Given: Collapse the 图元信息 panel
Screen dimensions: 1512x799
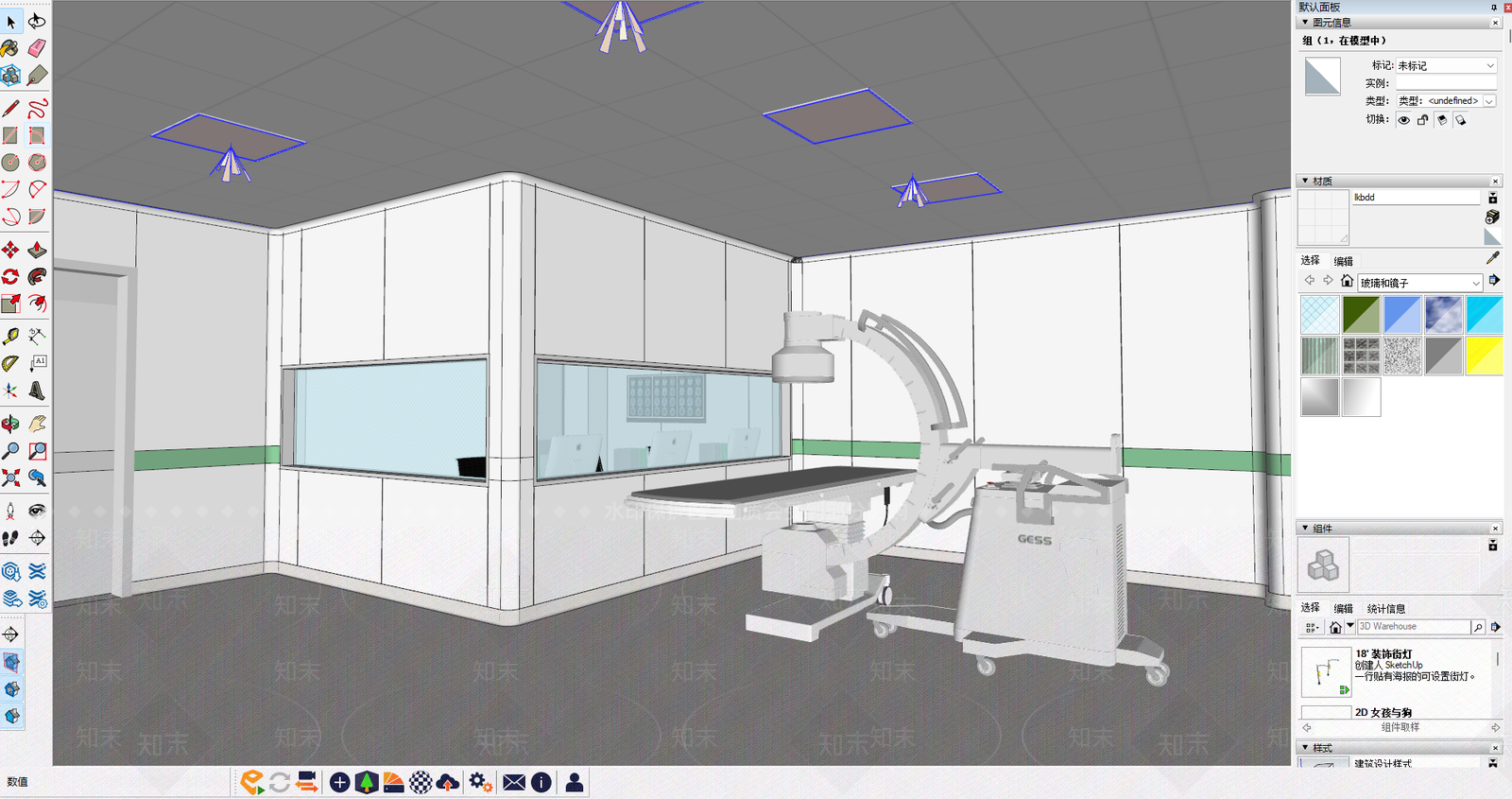Looking at the screenshot, I should [1305, 23].
